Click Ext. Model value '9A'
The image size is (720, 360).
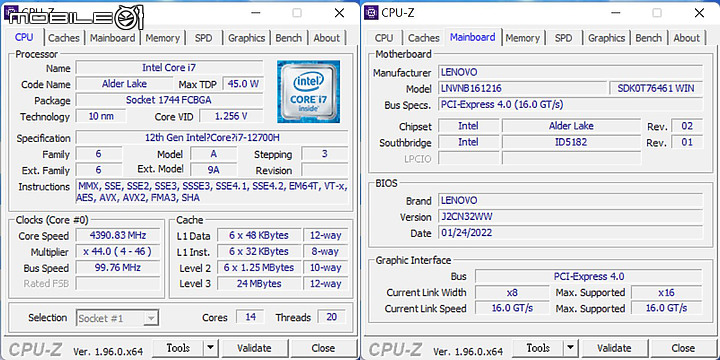[214, 170]
